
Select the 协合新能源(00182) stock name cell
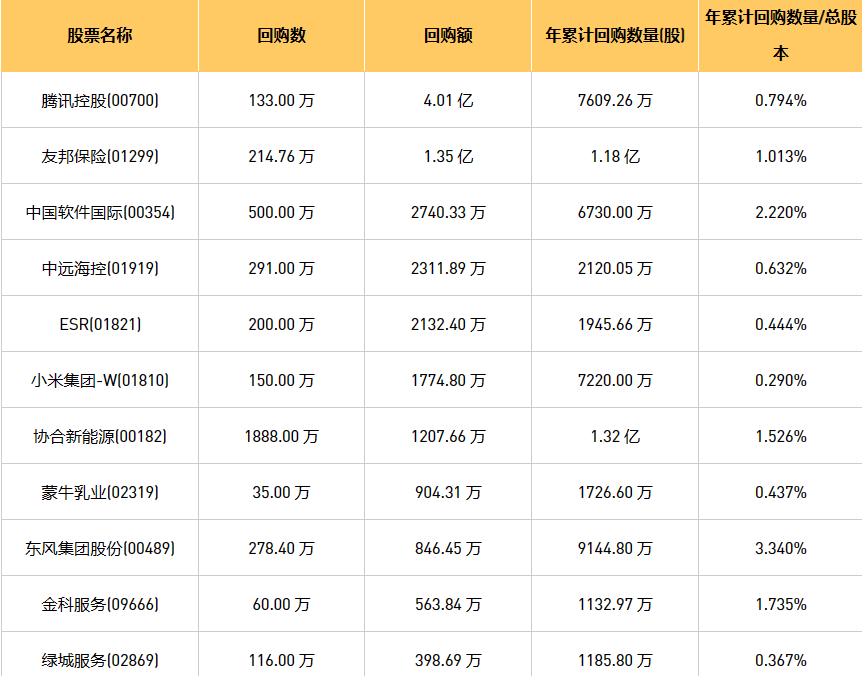(x=100, y=436)
